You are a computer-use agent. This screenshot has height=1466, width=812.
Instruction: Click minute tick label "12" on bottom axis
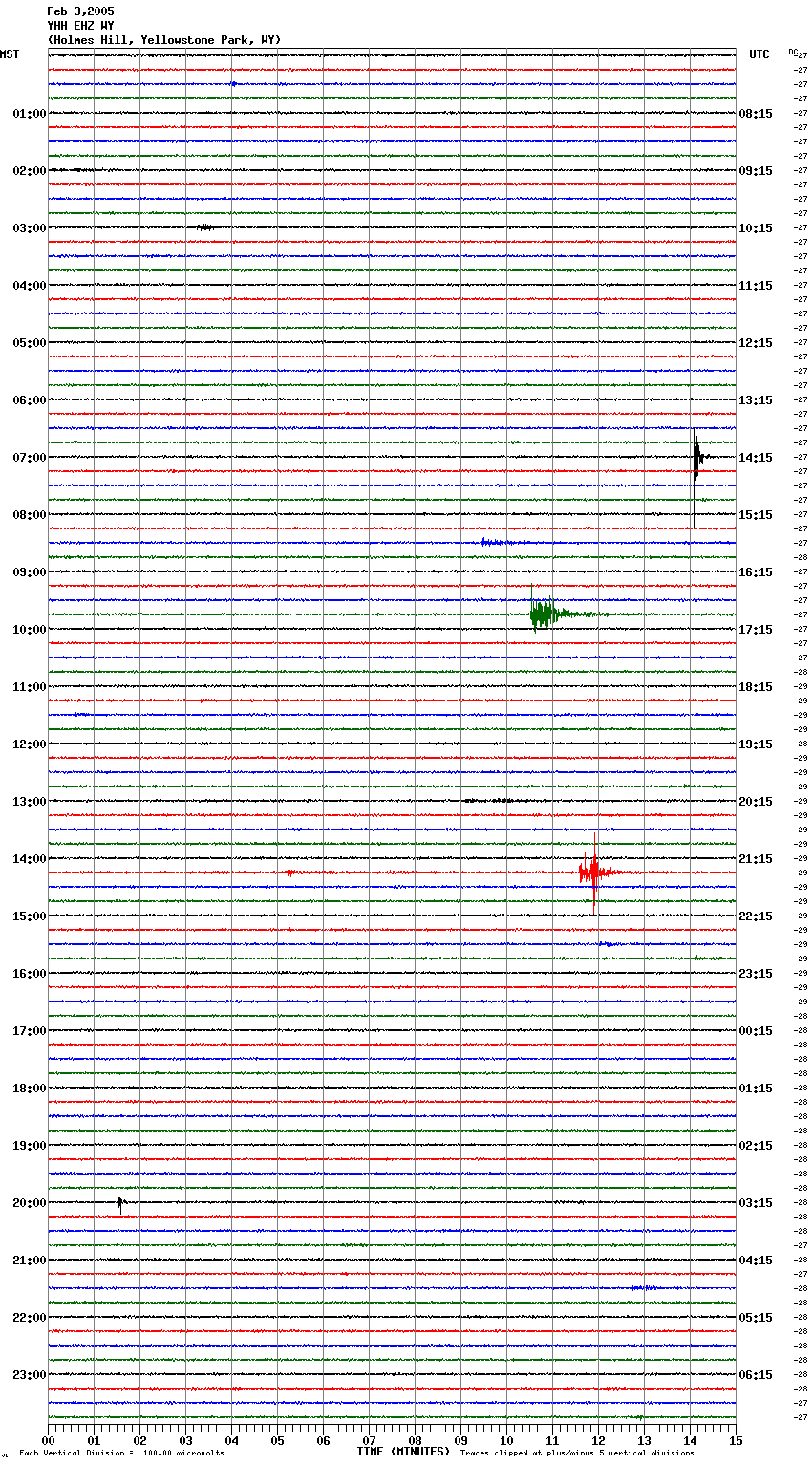pos(598,1440)
